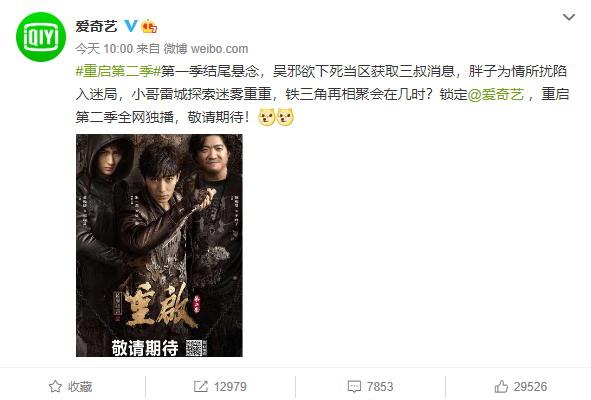
Task: Open the iQIYI green avatar profile
Action: 41,37
